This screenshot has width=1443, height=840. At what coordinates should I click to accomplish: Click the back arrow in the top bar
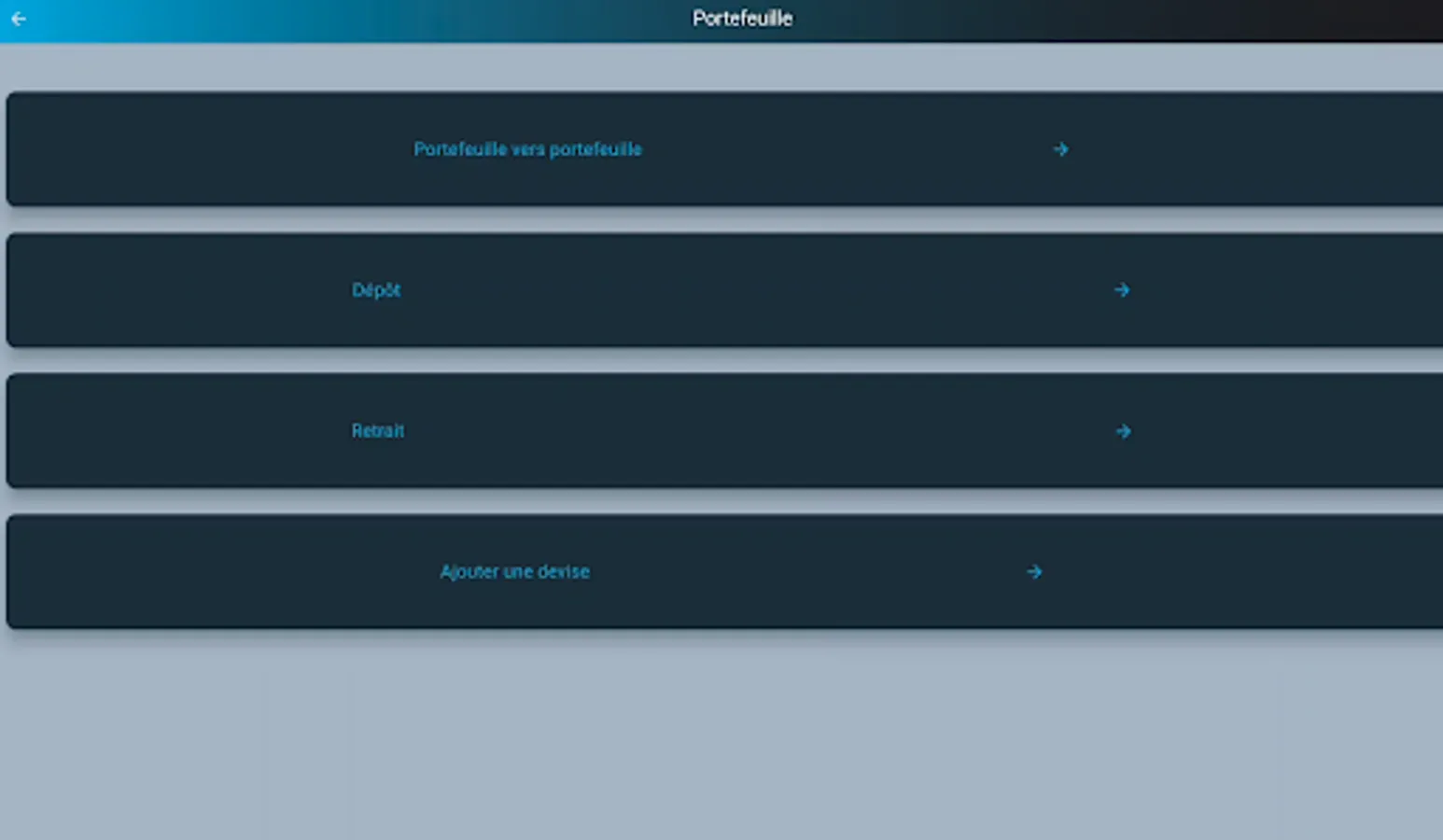(20, 19)
